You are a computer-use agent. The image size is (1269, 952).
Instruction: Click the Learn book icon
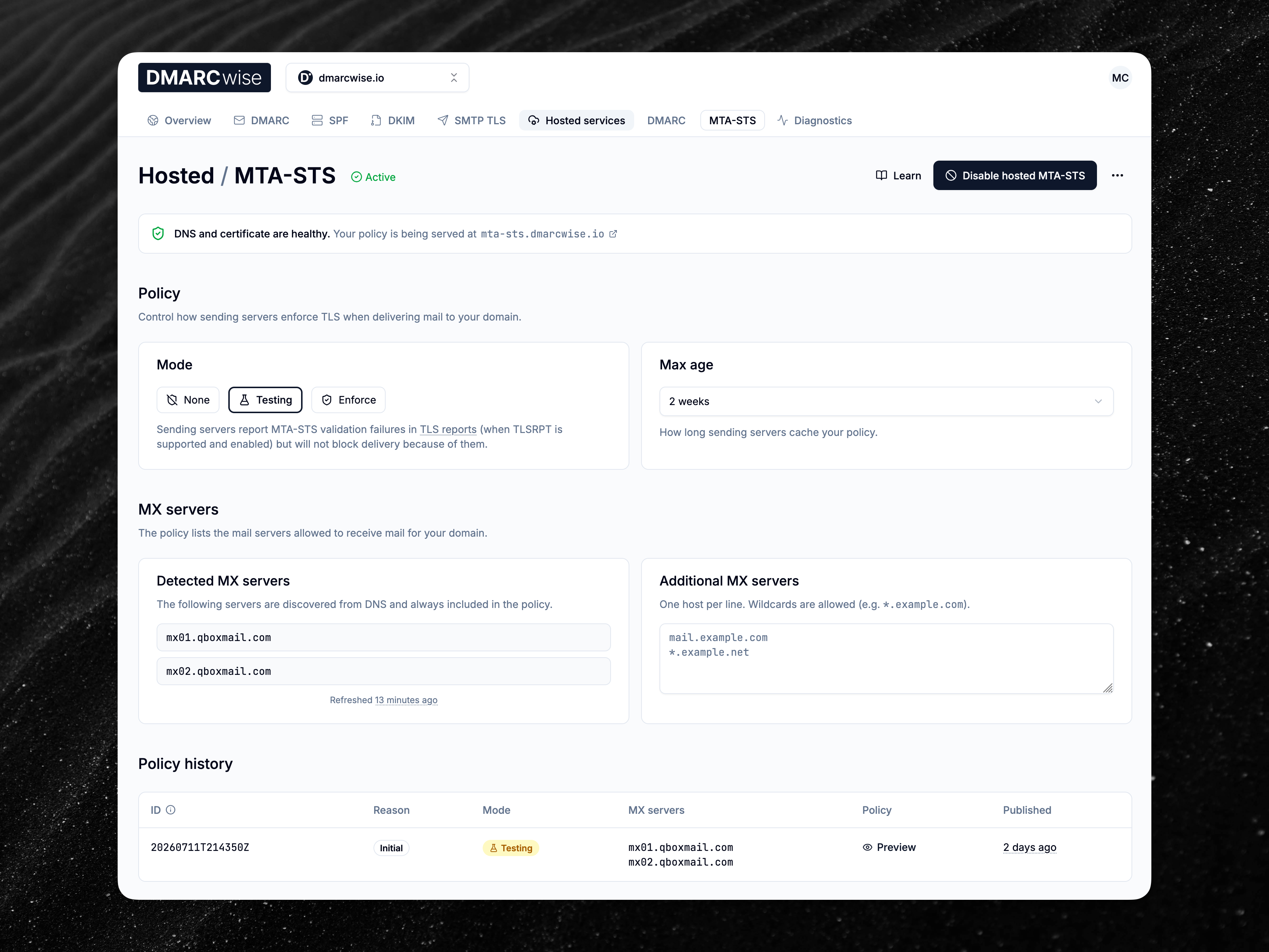click(882, 175)
